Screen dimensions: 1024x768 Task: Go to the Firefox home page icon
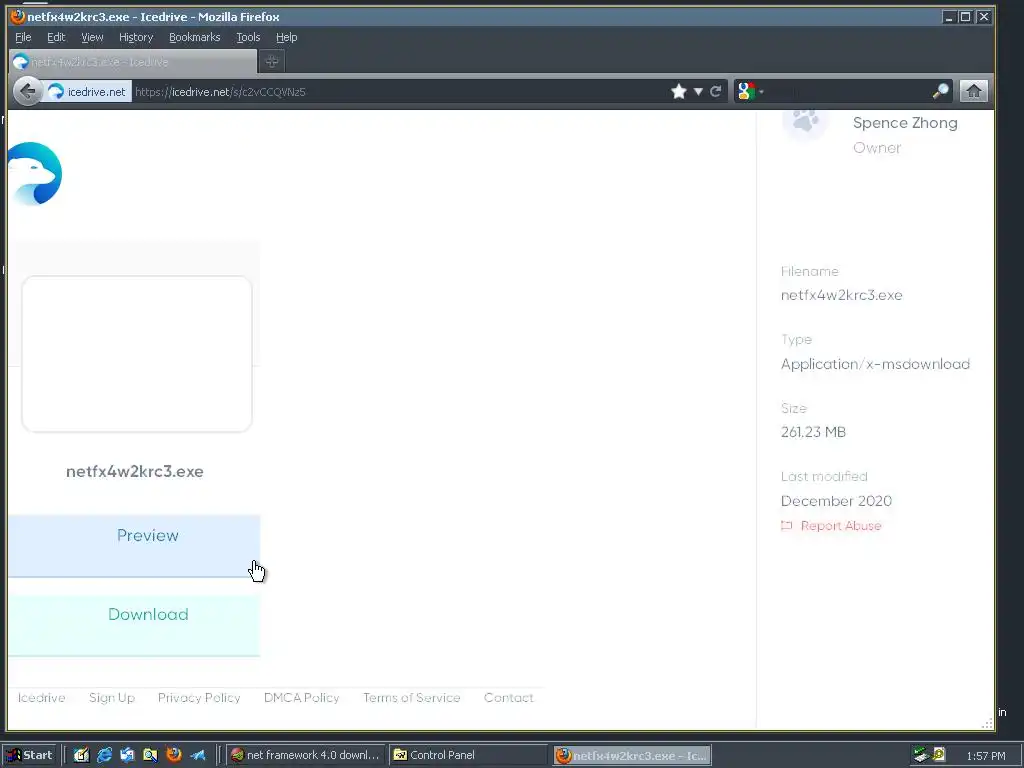974,91
